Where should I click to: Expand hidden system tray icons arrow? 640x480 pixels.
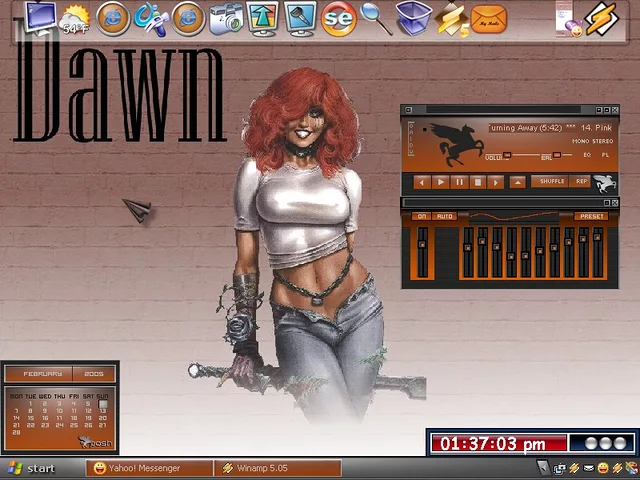543,468
